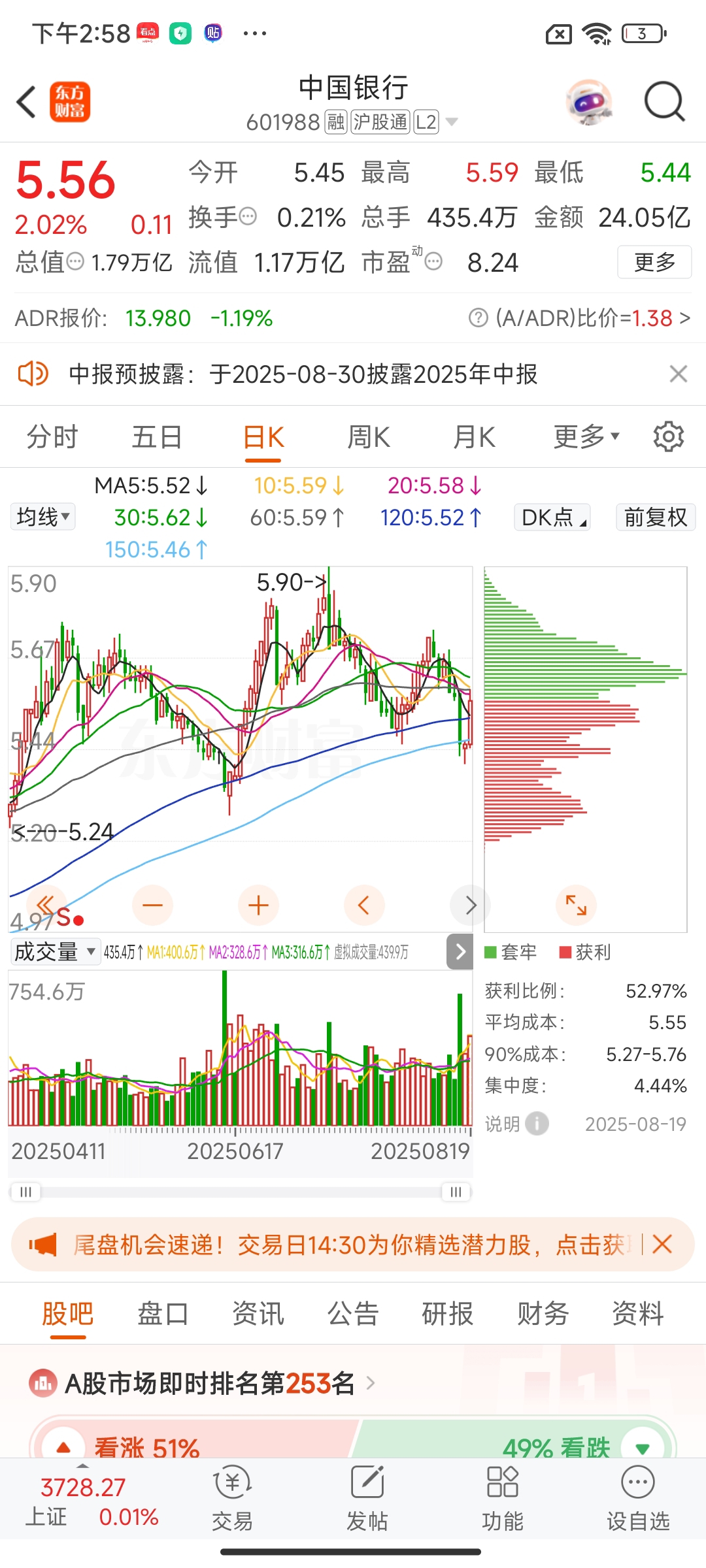The width and height of the screenshot is (706, 1568).
Task: Click the right handle of date range slider
Action: pos(456,1192)
